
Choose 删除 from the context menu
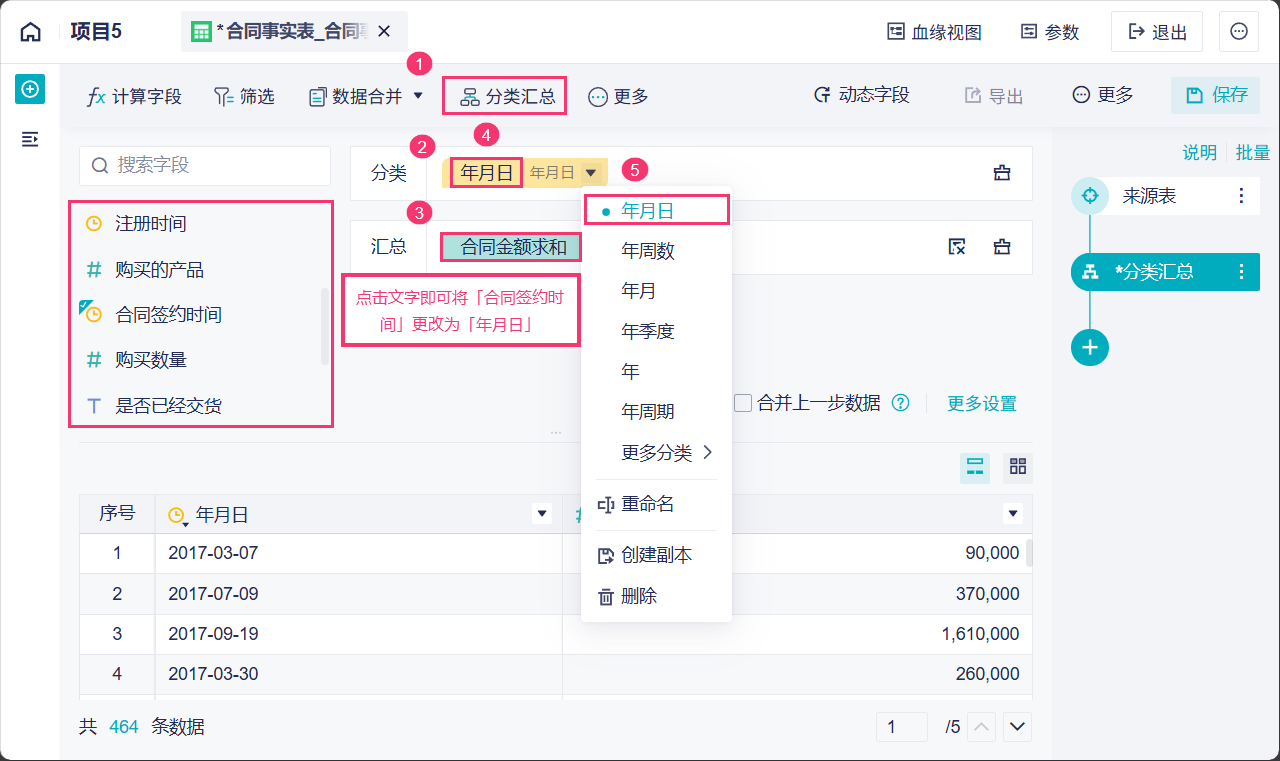[x=639, y=596]
